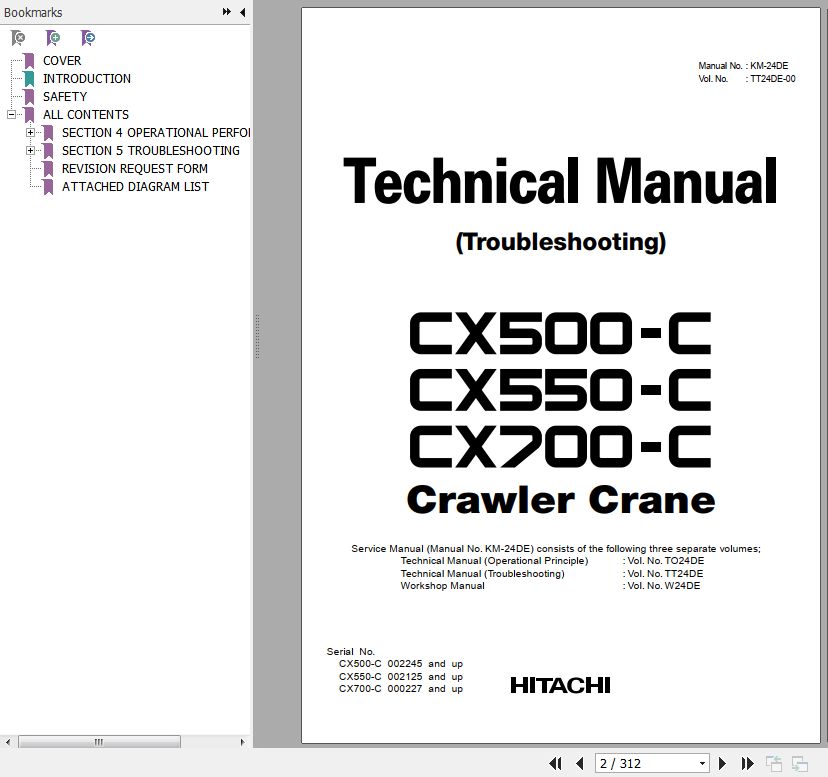
Task: Click the CX700-C model title
Action: (560, 446)
